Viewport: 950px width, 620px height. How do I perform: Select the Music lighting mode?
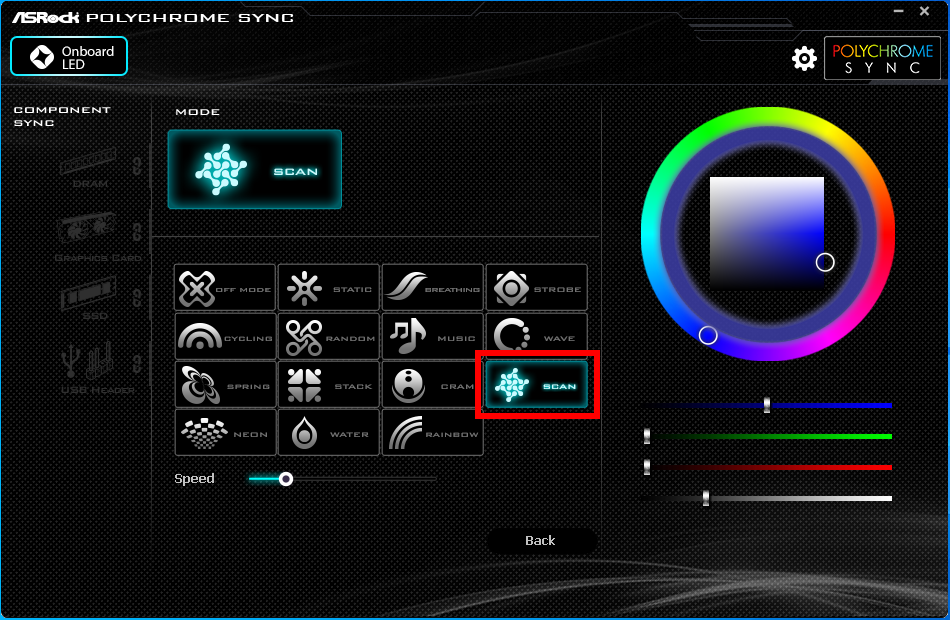(x=433, y=336)
